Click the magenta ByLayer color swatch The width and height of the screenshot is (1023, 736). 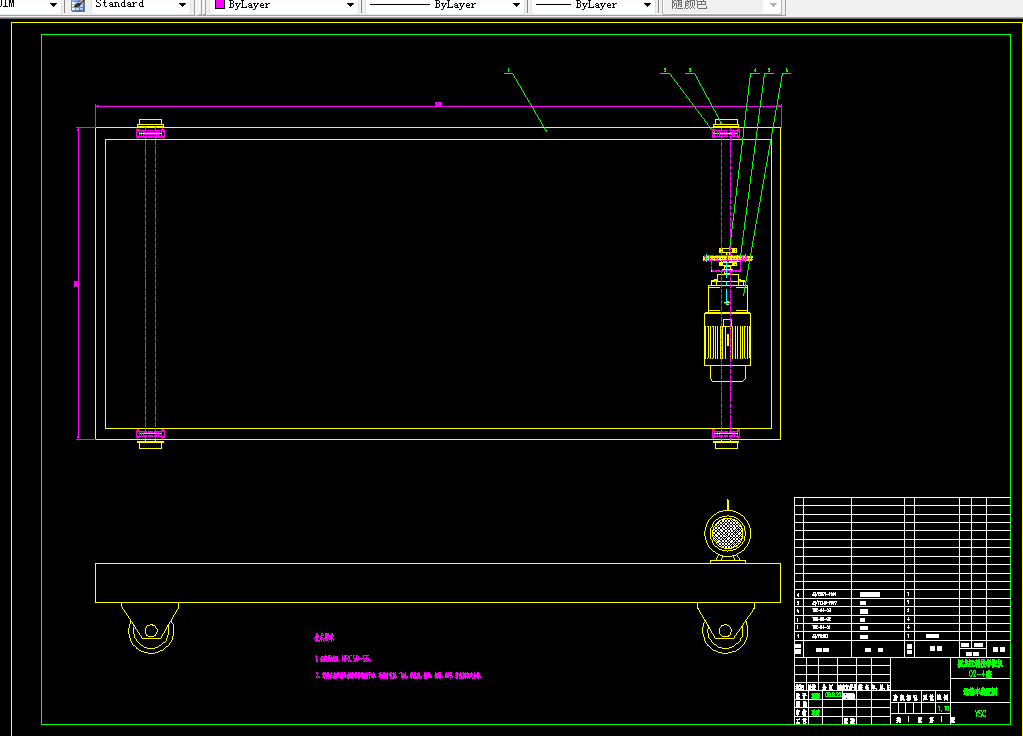(x=220, y=5)
